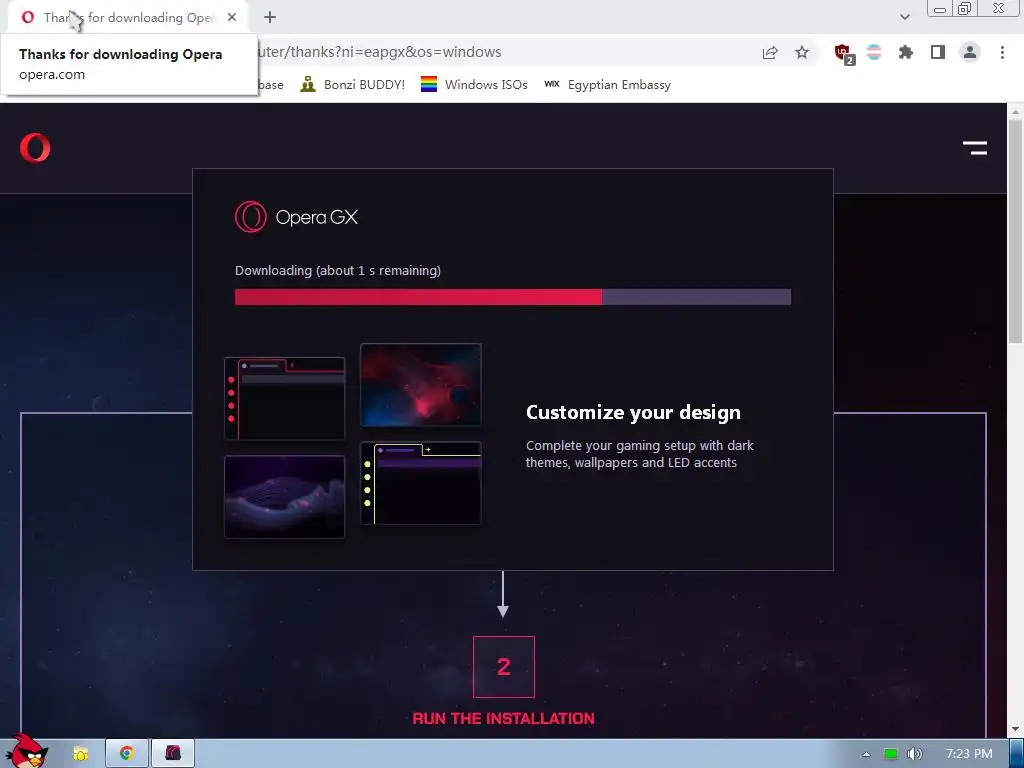The width and height of the screenshot is (1024, 768).
Task: Click the page vertical scrollbar thumb
Action: [x=1016, y=229]
